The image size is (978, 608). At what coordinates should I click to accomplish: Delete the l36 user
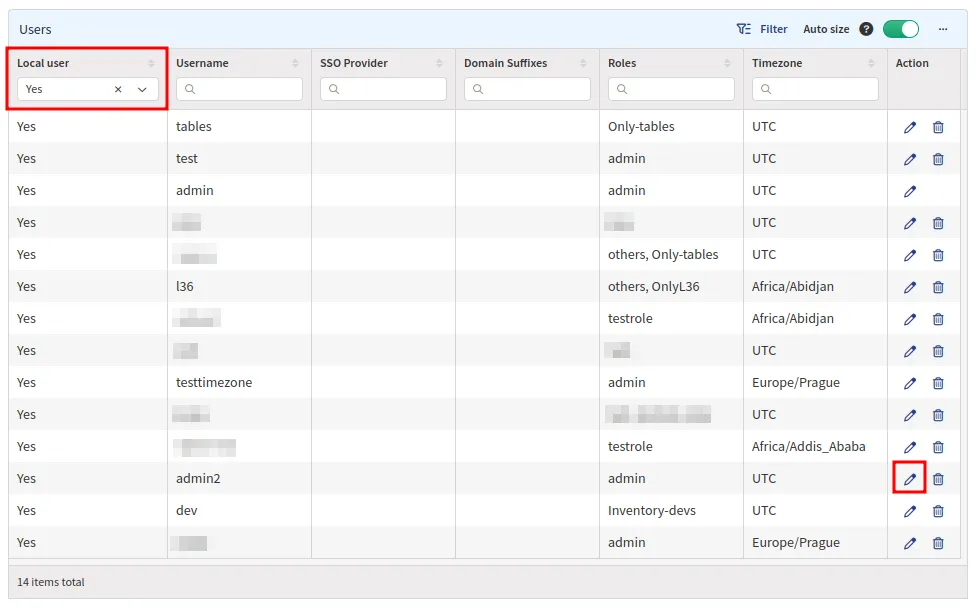click(x=938, y=287)
